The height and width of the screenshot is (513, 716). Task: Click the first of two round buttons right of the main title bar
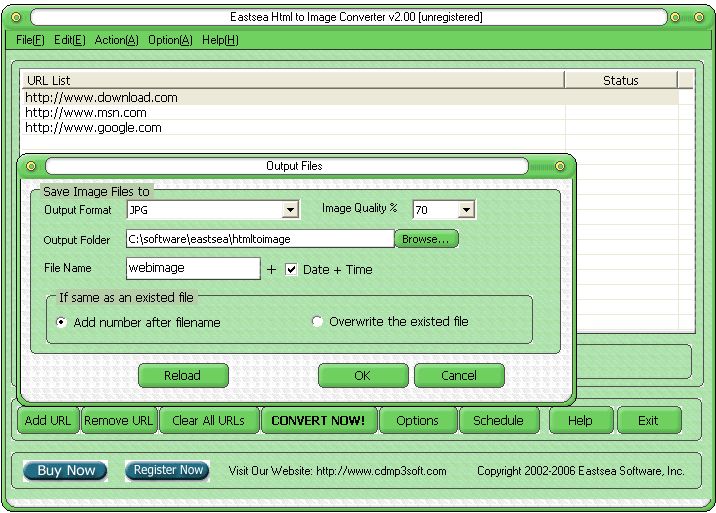[675, 17]
